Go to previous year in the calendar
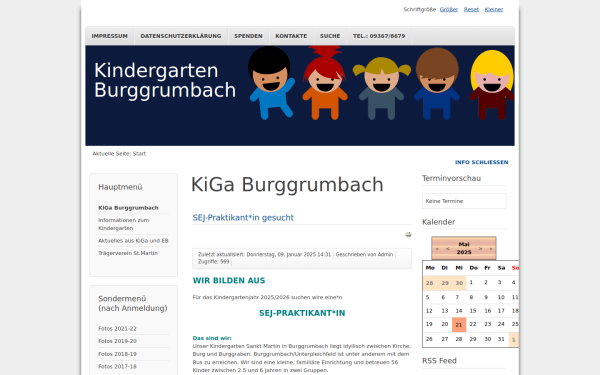 click(437, 249)
